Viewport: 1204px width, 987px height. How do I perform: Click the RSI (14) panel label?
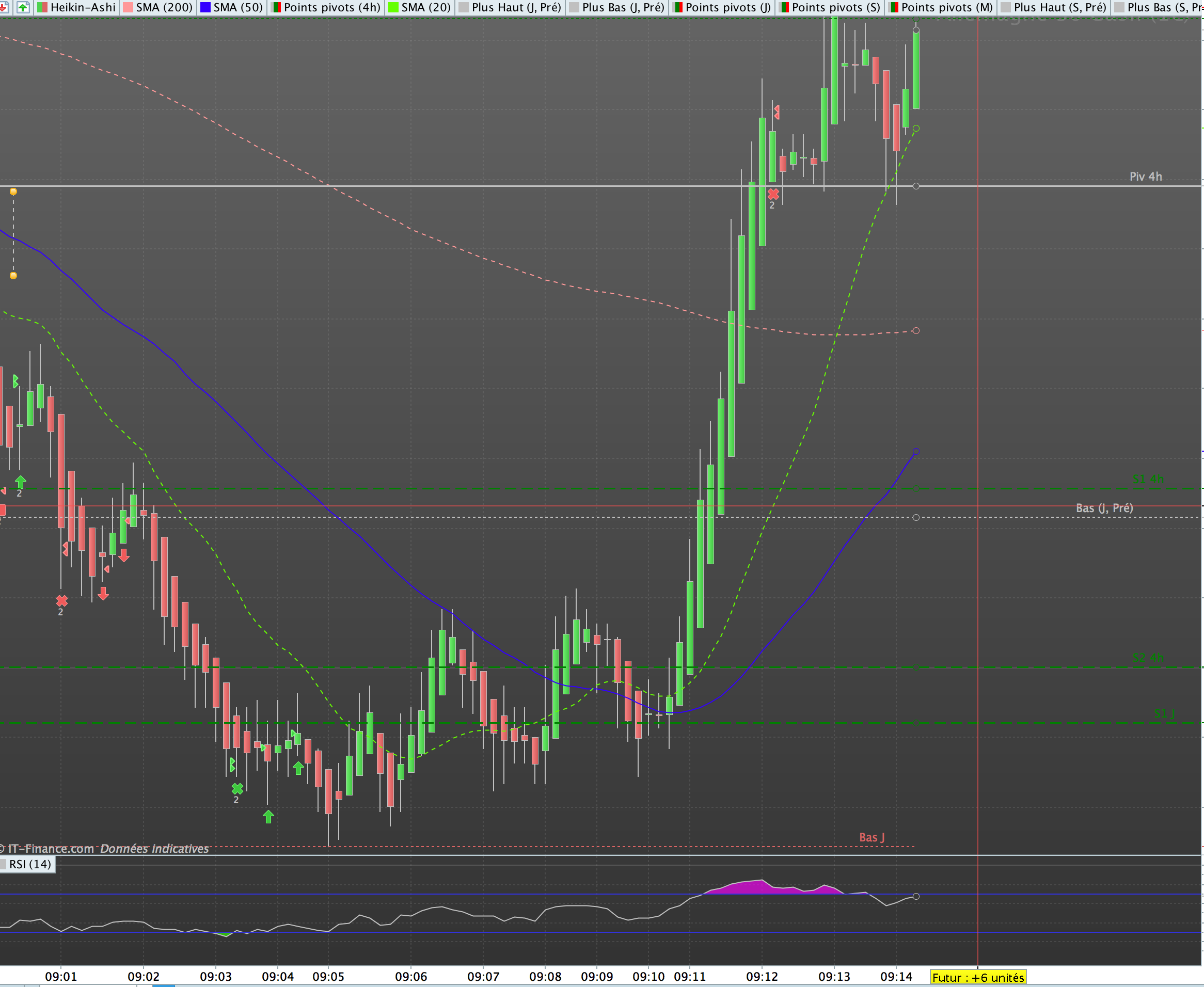[30, 864]
